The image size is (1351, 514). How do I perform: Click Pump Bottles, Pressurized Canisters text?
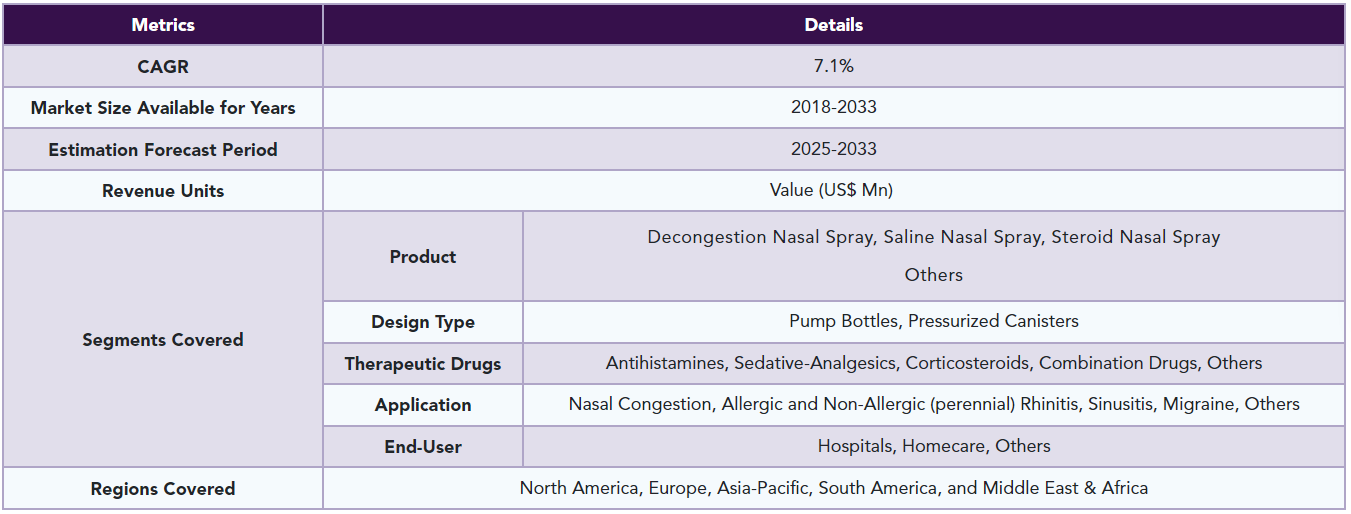934,322
